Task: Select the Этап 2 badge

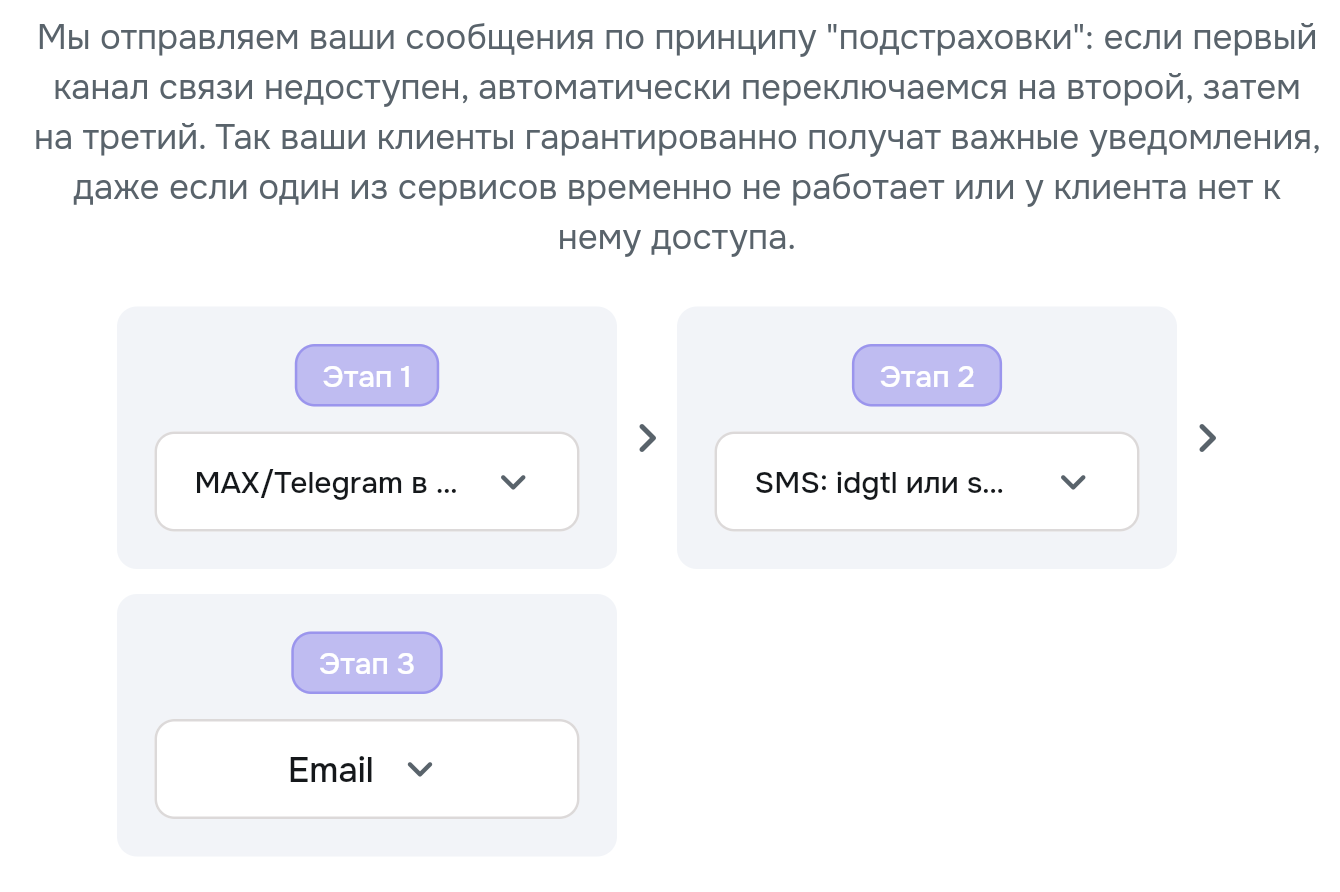Action: click(927, 376)
